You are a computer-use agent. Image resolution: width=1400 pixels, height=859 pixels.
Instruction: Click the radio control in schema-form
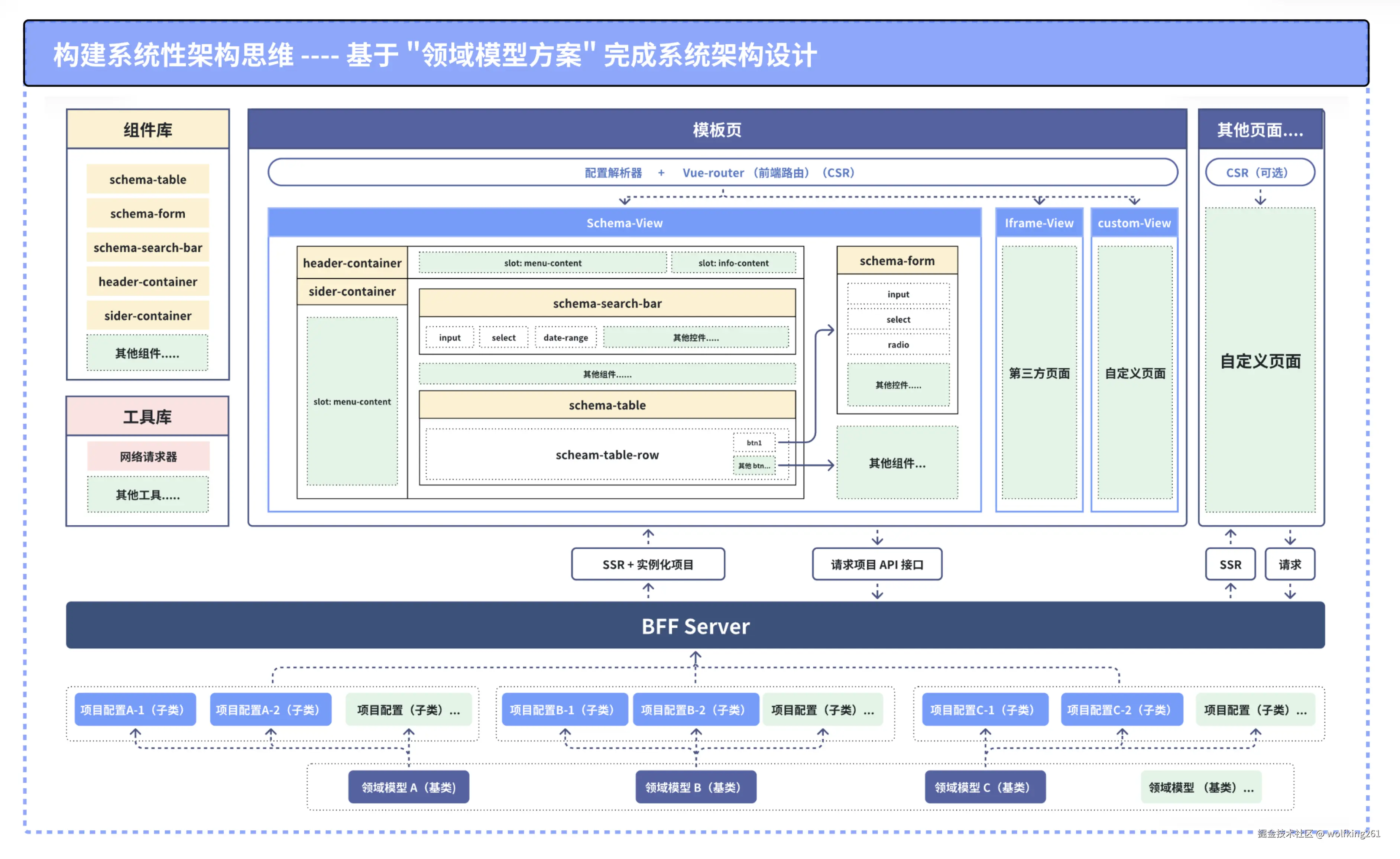(x=898, y=345)
